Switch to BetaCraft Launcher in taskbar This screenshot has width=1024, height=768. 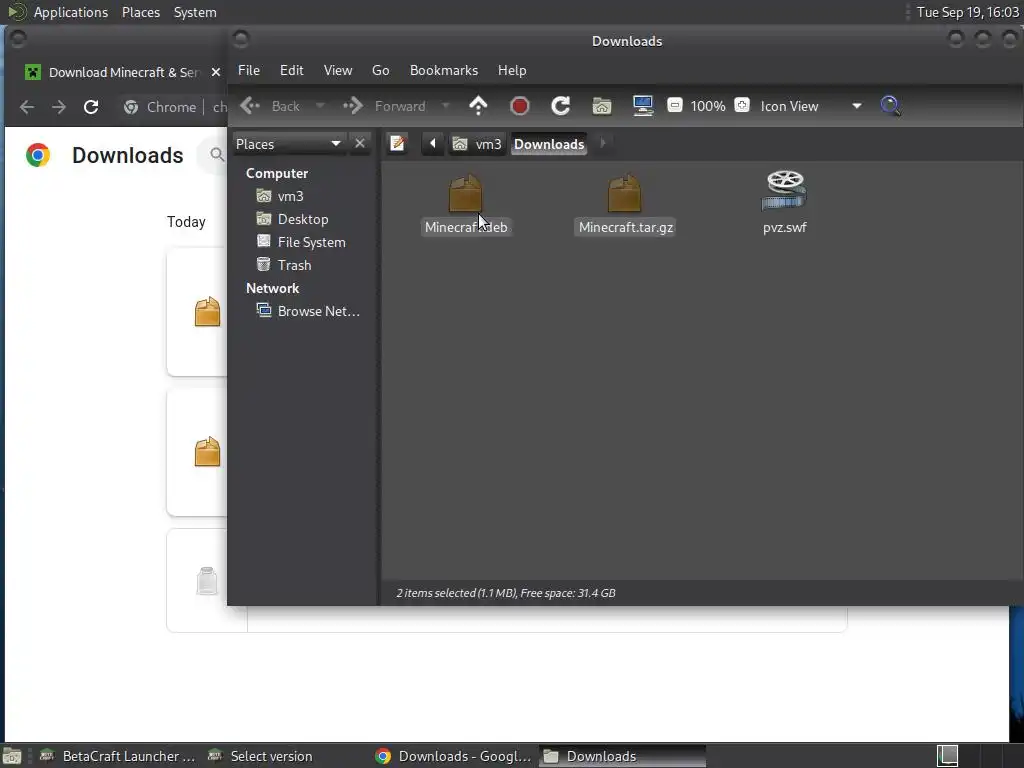pos(118,756)
